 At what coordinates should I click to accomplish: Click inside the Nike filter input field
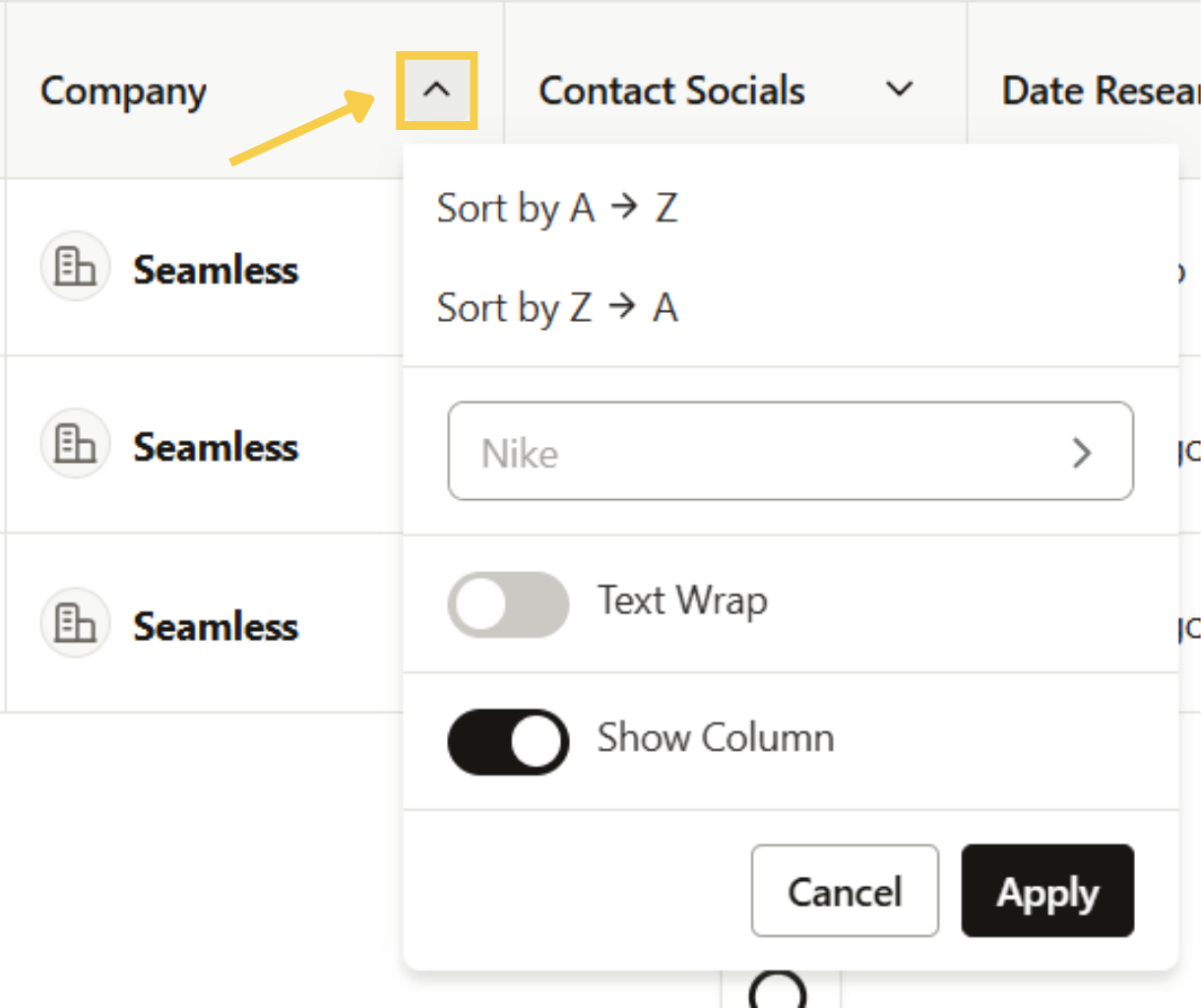click(689, 452)
